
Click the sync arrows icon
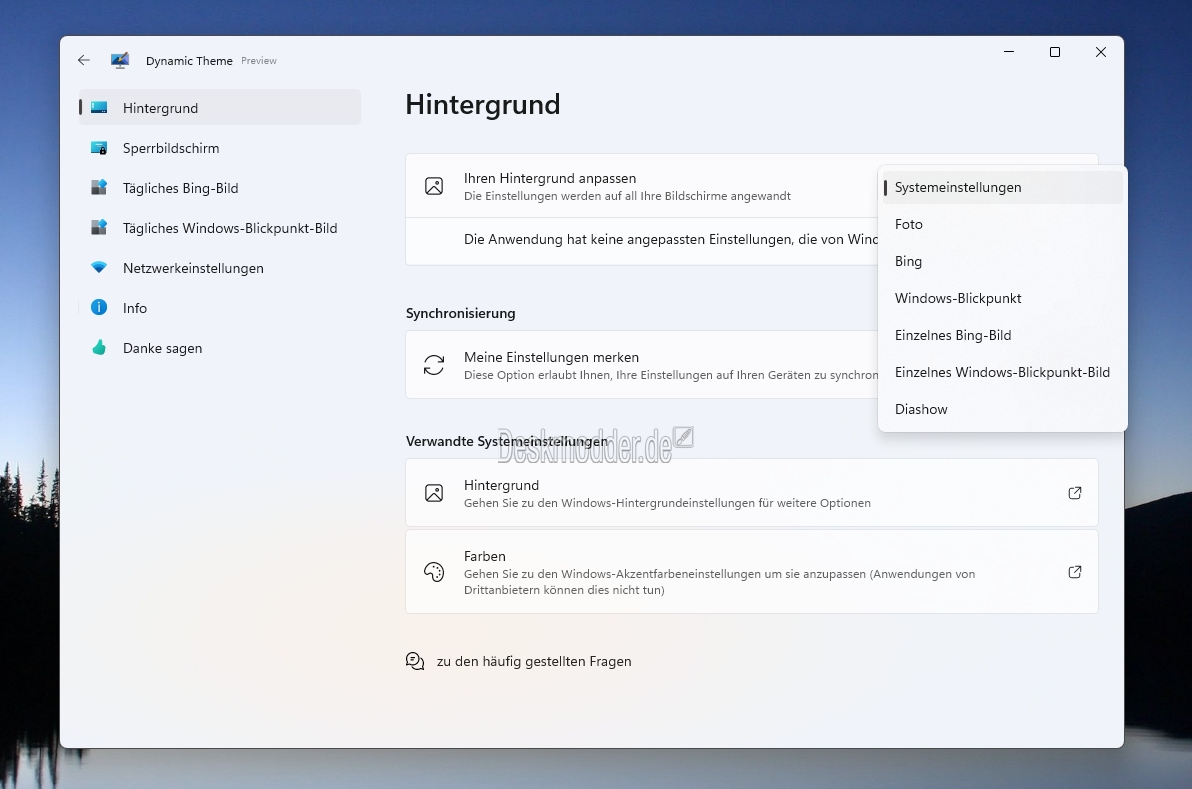pyautogui.click(x=434, y=365)
